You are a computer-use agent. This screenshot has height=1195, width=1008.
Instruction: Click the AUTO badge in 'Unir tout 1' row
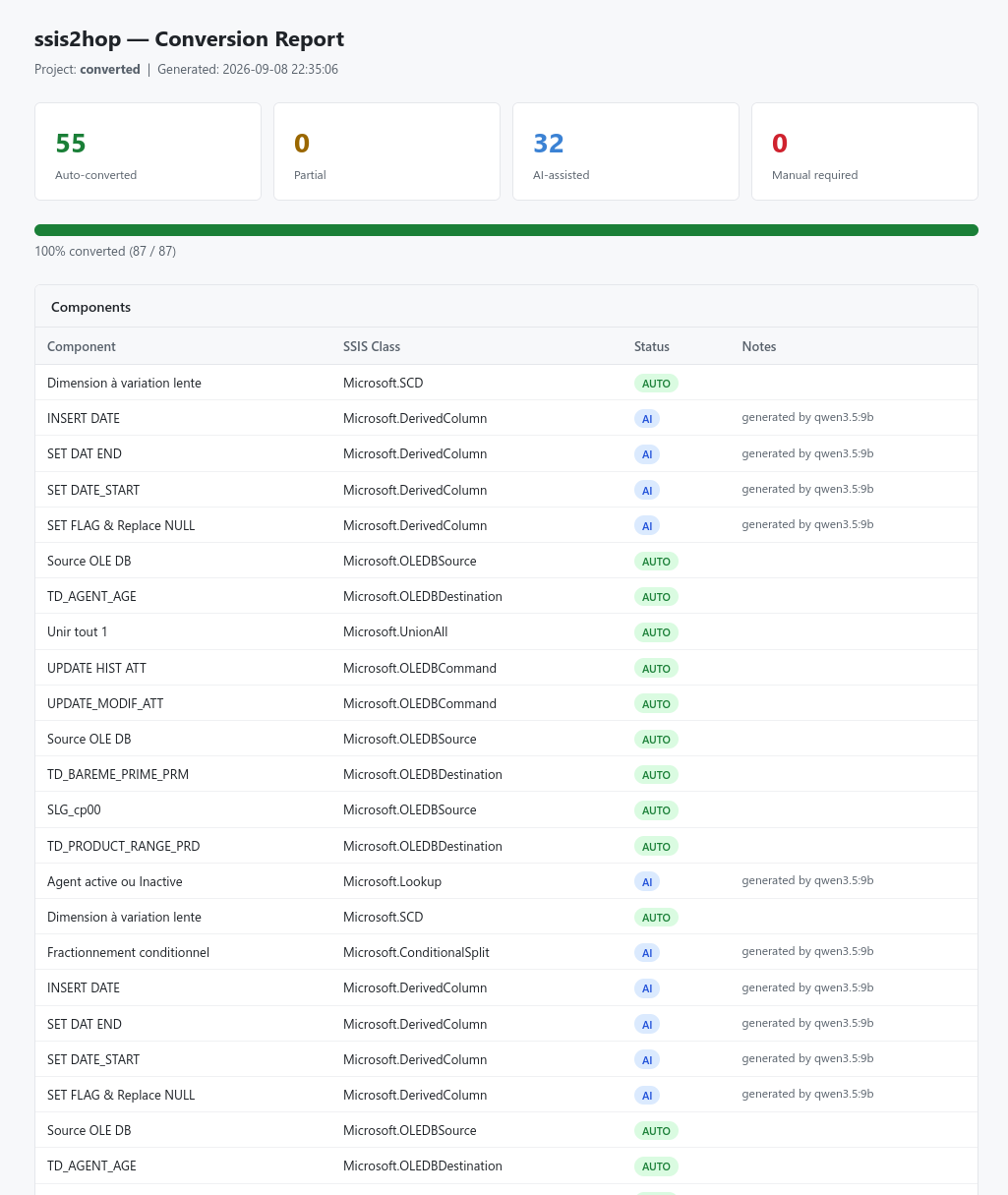[x=656, y=632]
